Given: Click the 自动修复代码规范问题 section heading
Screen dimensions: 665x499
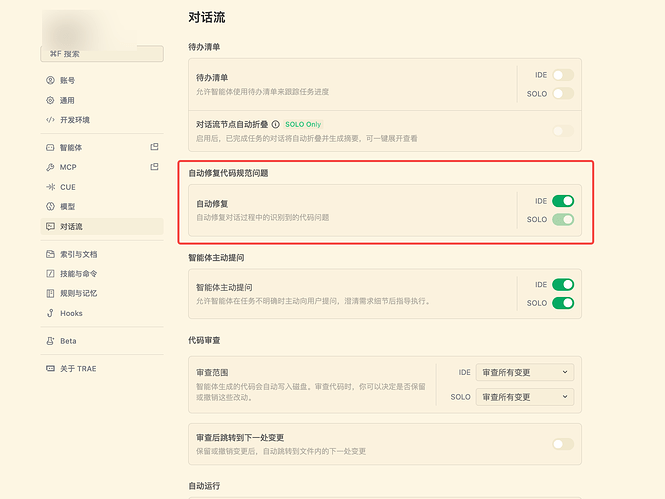Looking at the screenshot, I should (228, 173).
